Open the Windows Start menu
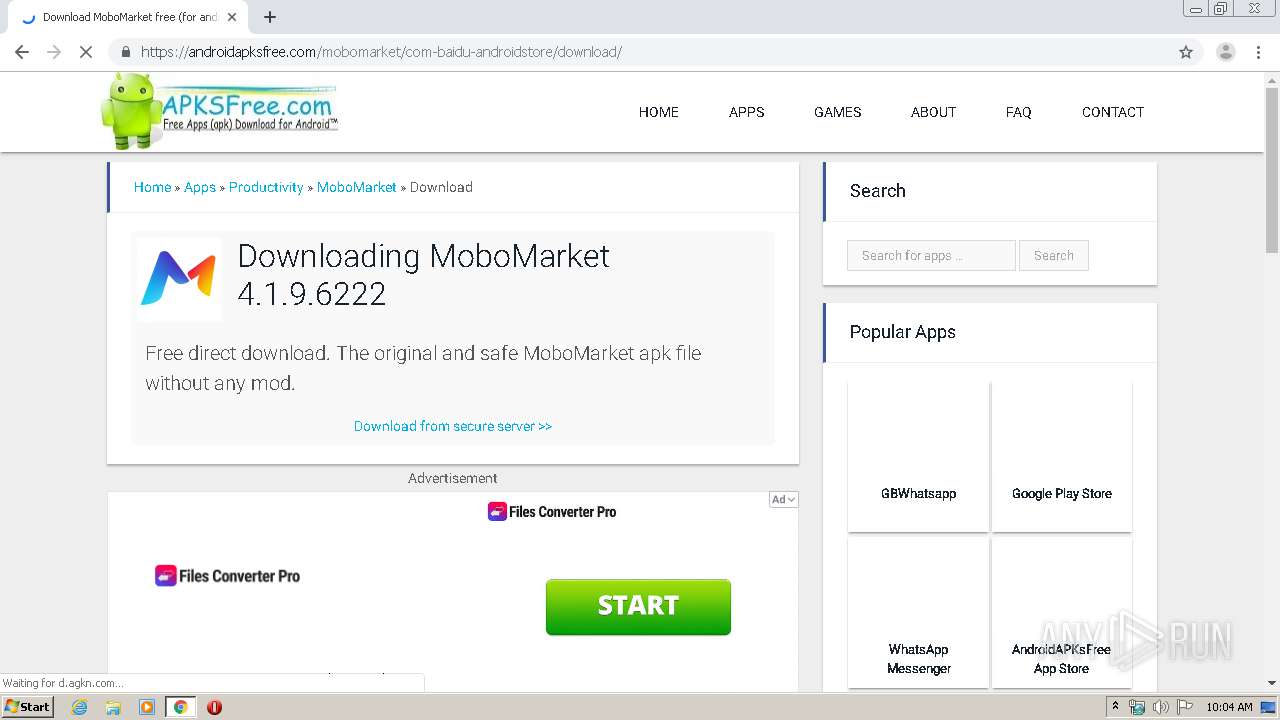This screenshot has width=1280, height=720. pos(27,706)
